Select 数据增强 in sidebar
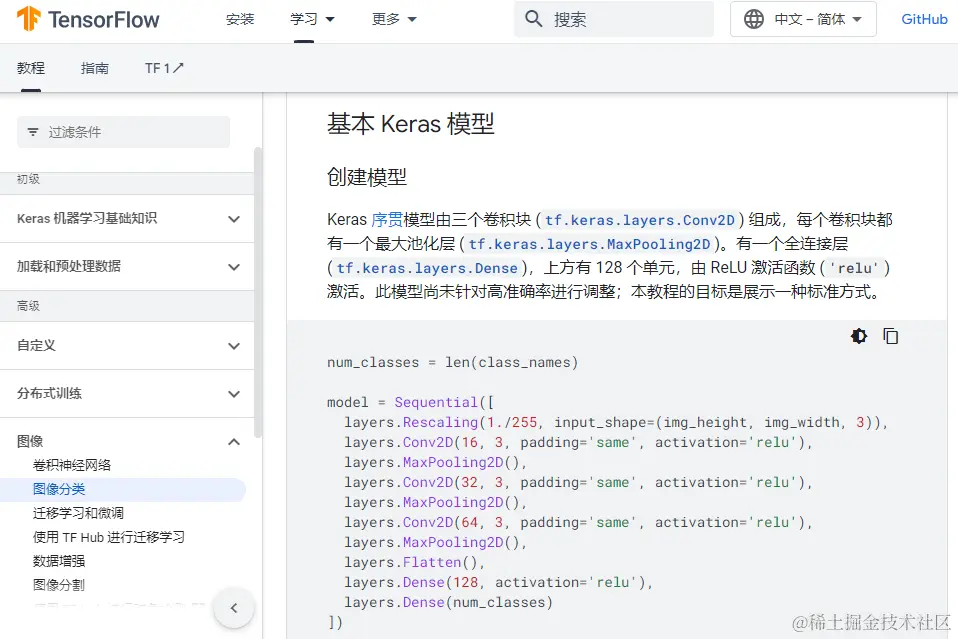 click(59, 561)
